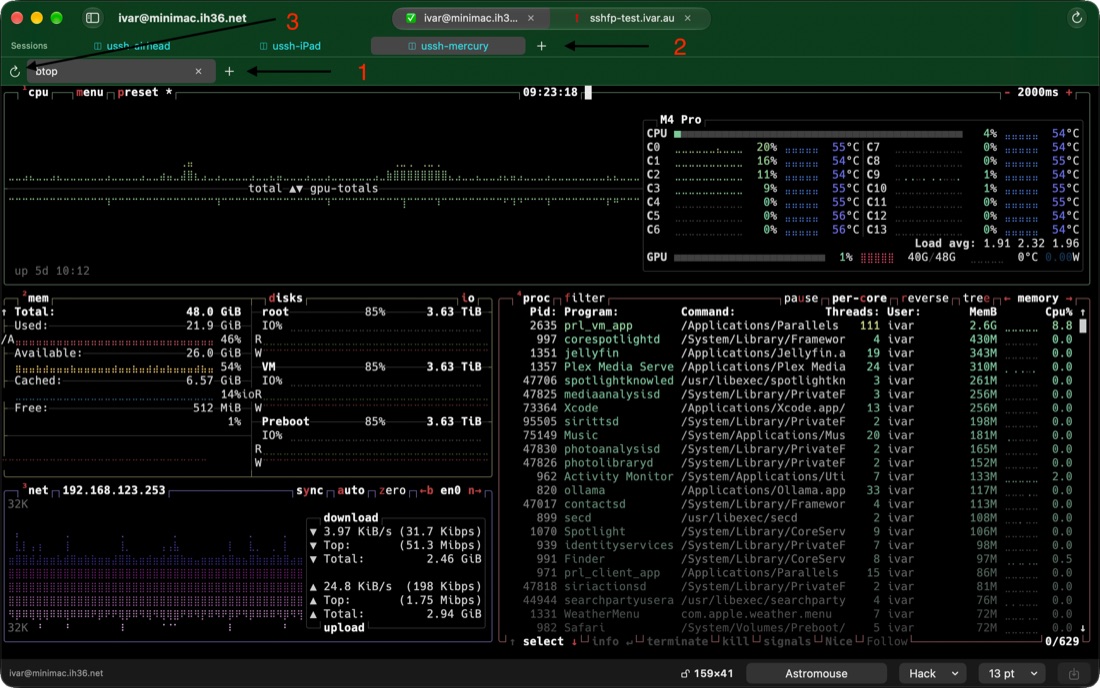Toggle the sidebar panel icon

tap(93, 18)
